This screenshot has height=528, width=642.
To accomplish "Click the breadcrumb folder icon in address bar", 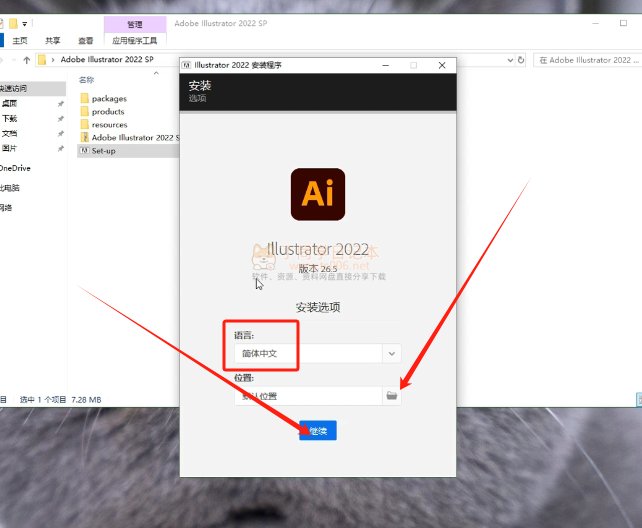I will click(x=42, y=60).
